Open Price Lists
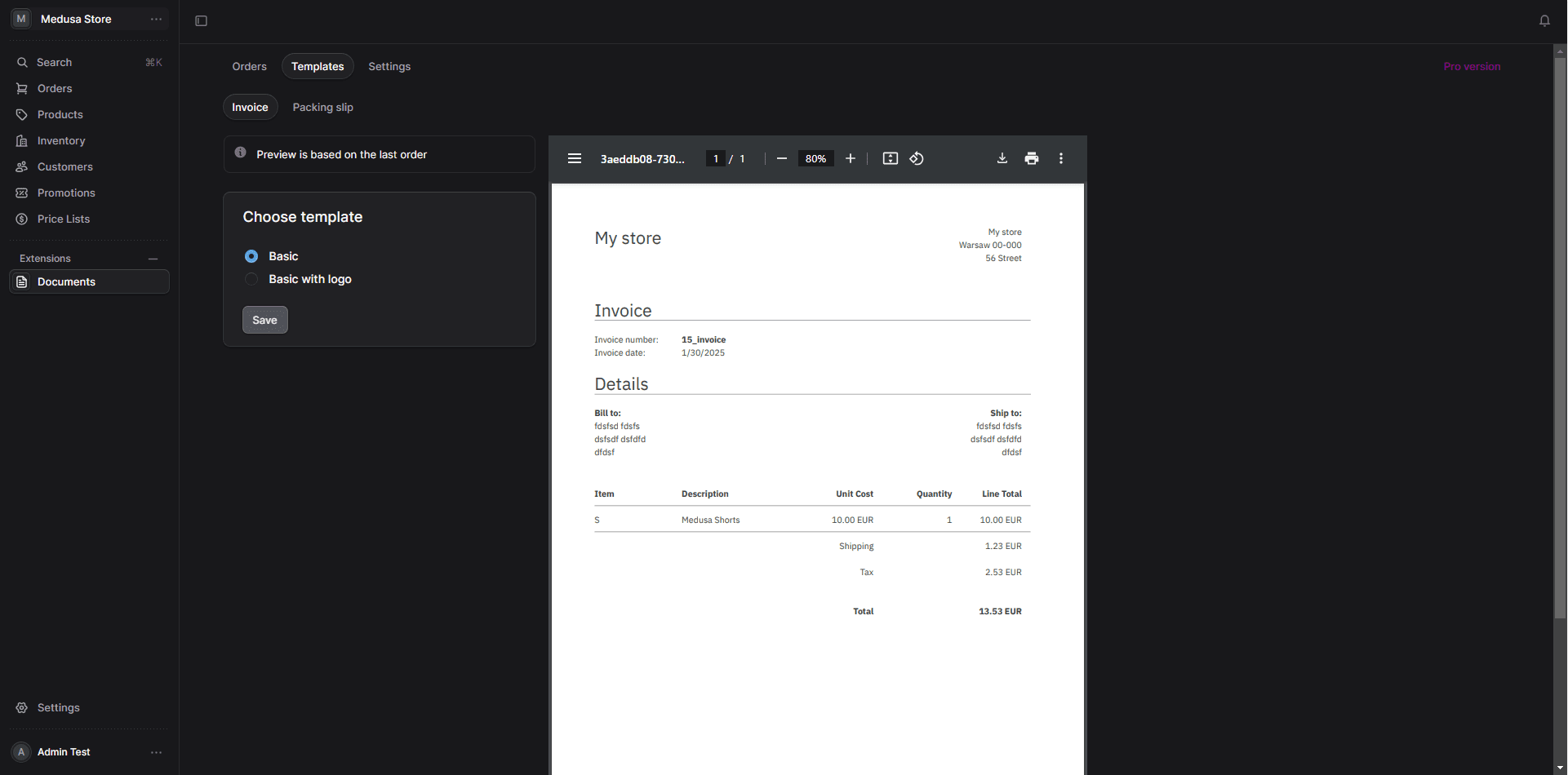 tap(63, 219)
